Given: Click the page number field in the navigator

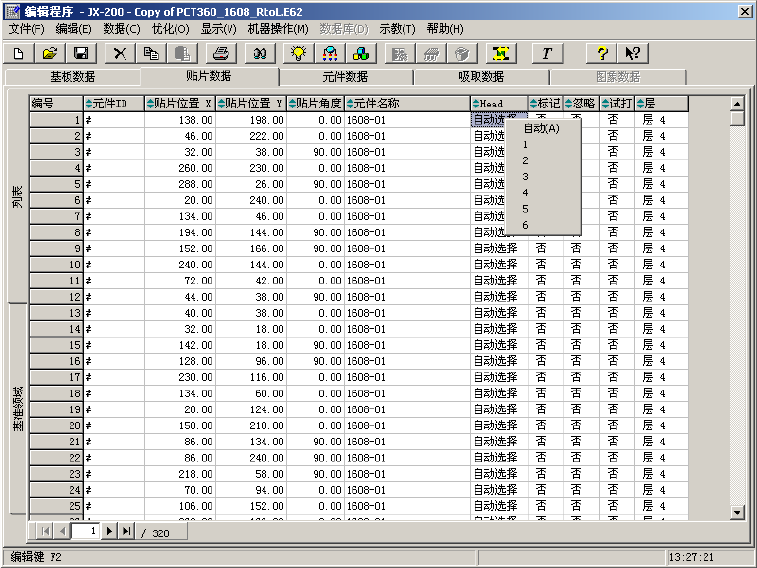Looking at the screenshot, I should (x=85, y=531).
